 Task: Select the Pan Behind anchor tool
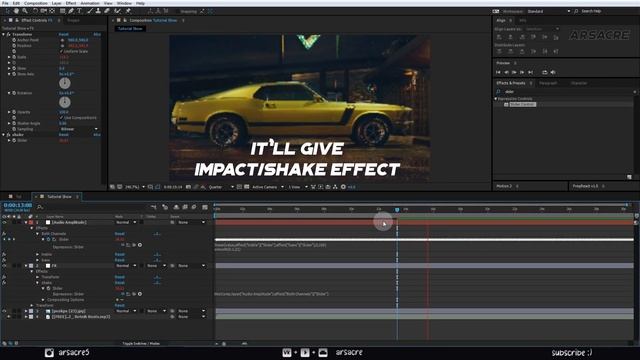coord(52,11)
